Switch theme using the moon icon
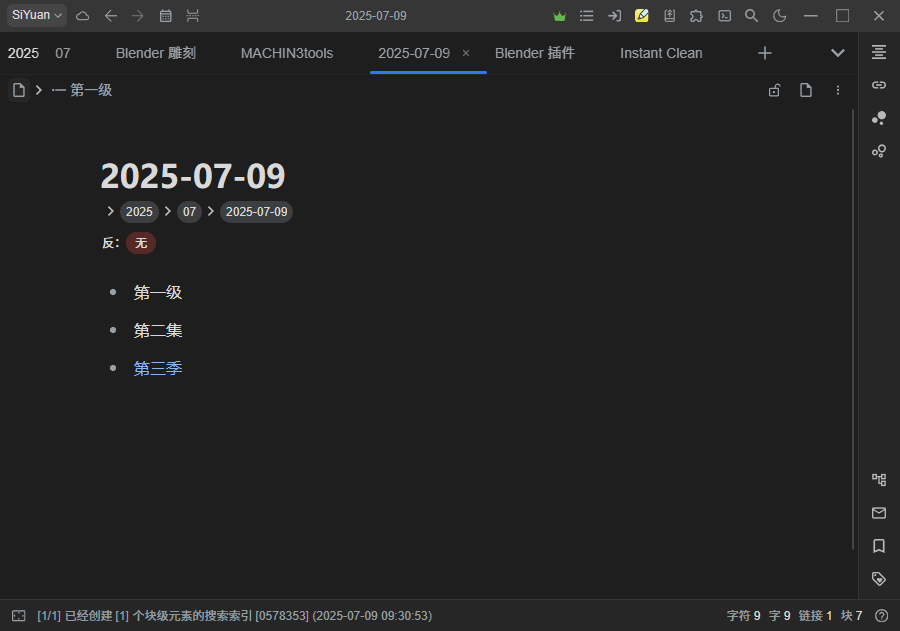Viewport: 900px width, 631px height. pyautogui.click(x=779, y=16)
